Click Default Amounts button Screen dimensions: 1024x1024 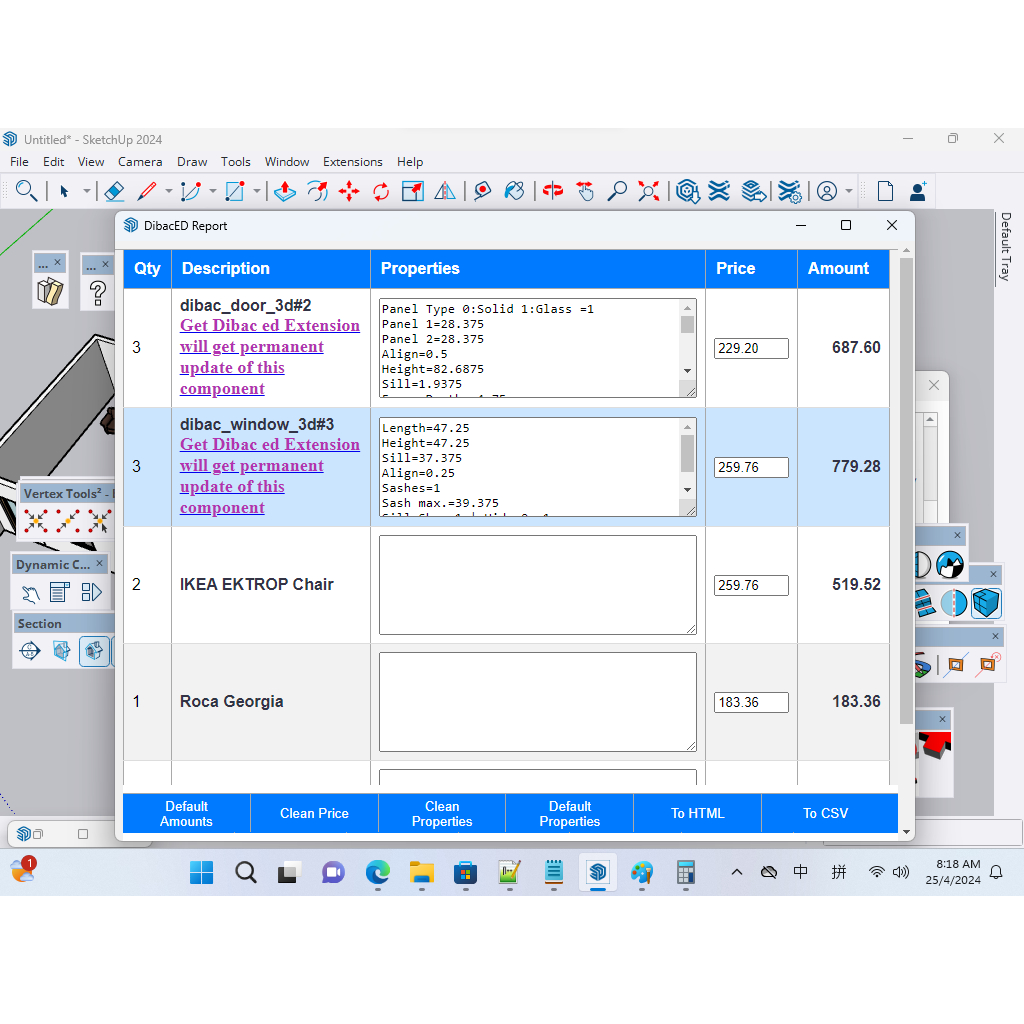186,813
